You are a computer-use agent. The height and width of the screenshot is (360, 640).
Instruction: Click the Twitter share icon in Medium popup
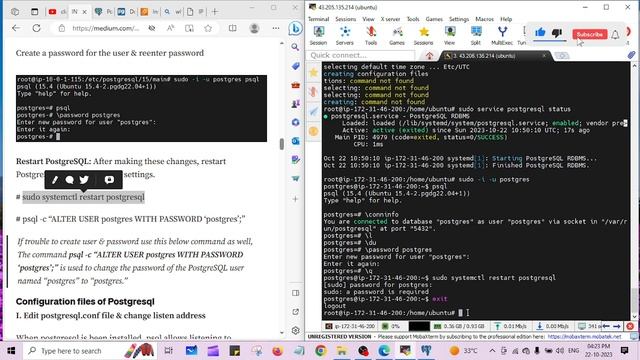(x=84, y=180)
